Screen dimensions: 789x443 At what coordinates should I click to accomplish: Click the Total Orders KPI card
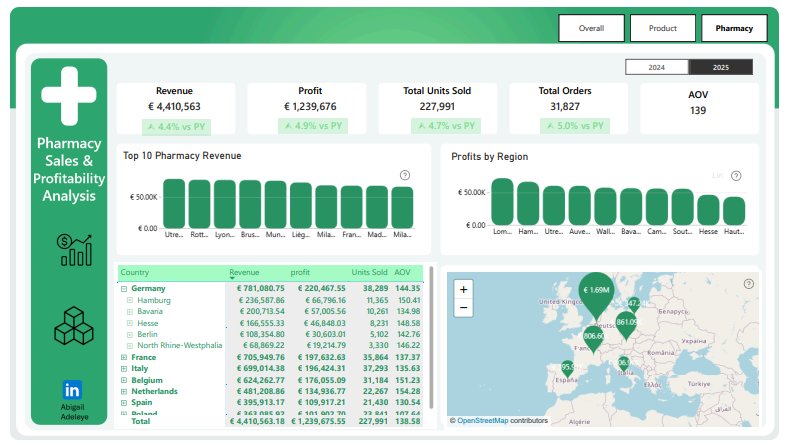(569, 109)
